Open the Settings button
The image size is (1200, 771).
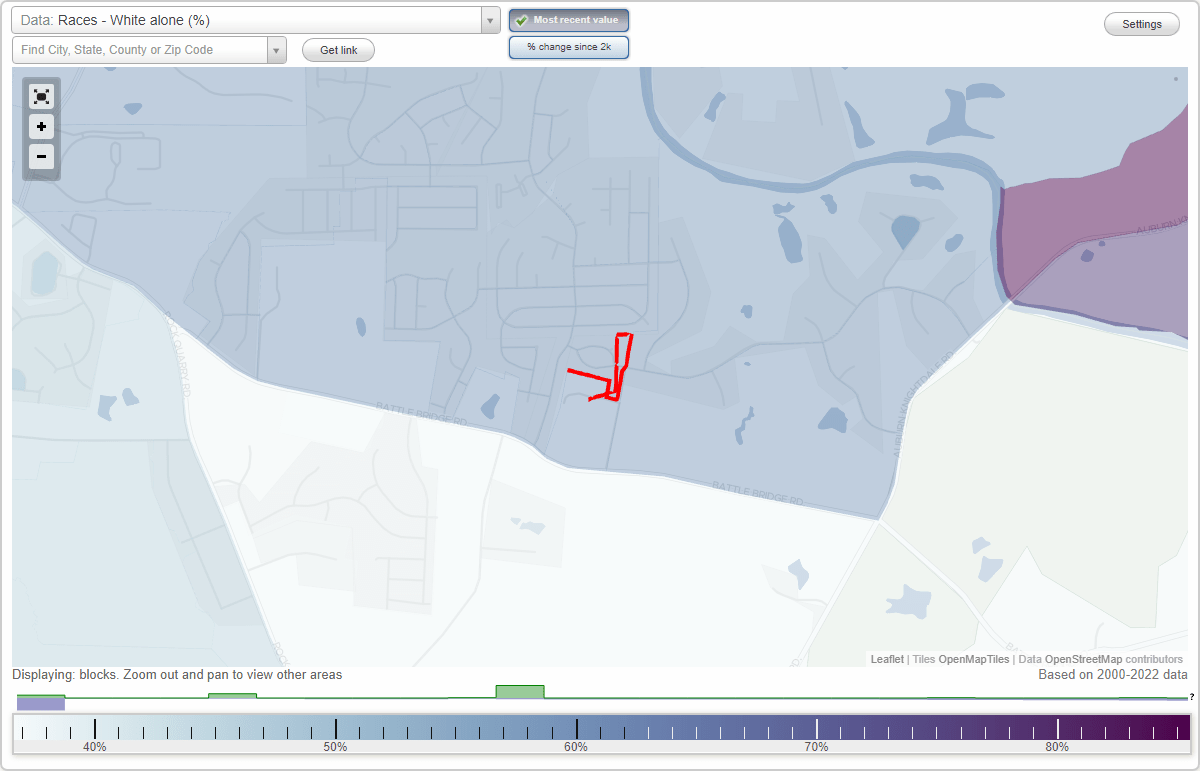pyautogui.click(x=1142, y=24)
